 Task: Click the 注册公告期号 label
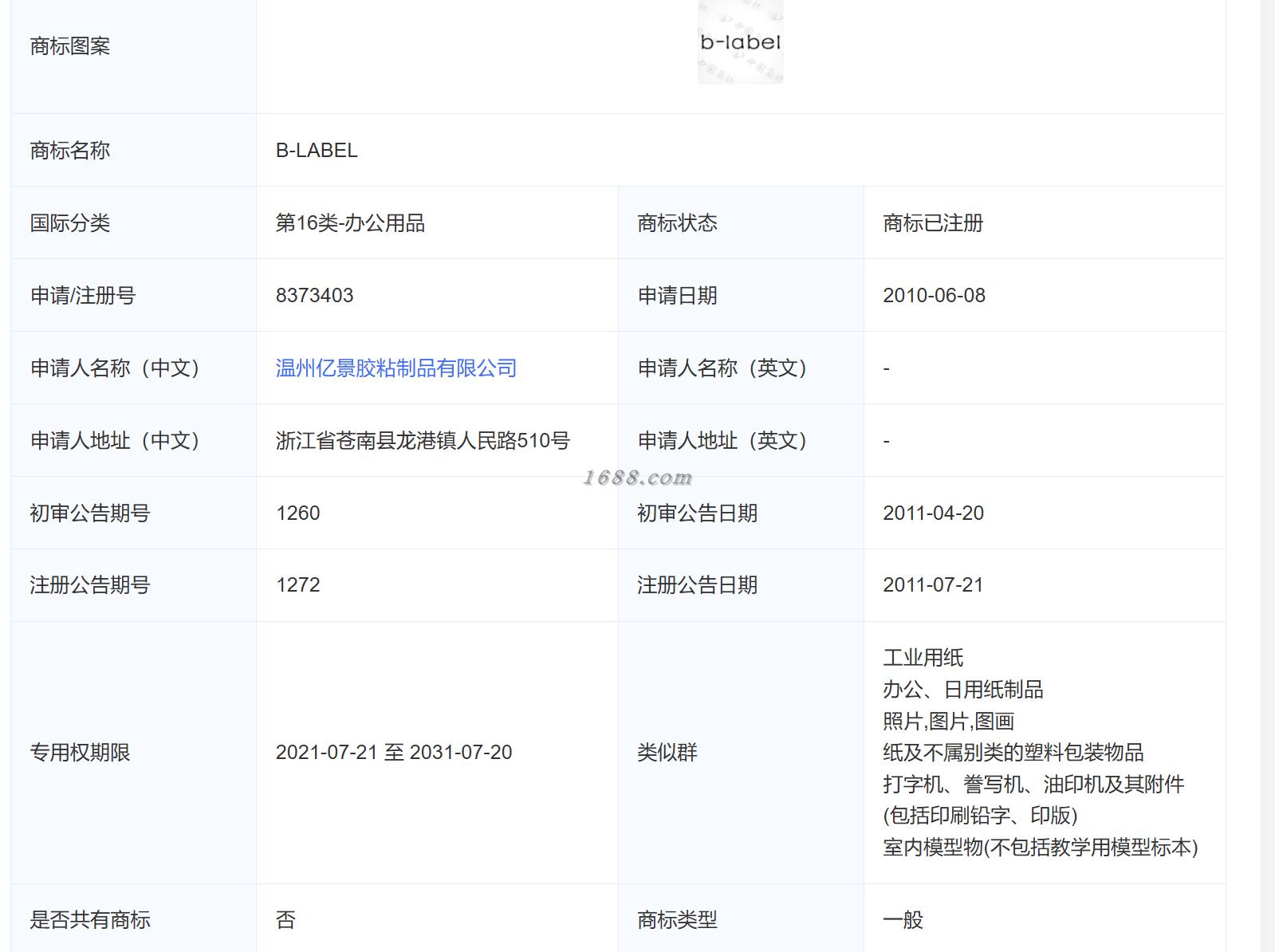(x=90, y=585)
